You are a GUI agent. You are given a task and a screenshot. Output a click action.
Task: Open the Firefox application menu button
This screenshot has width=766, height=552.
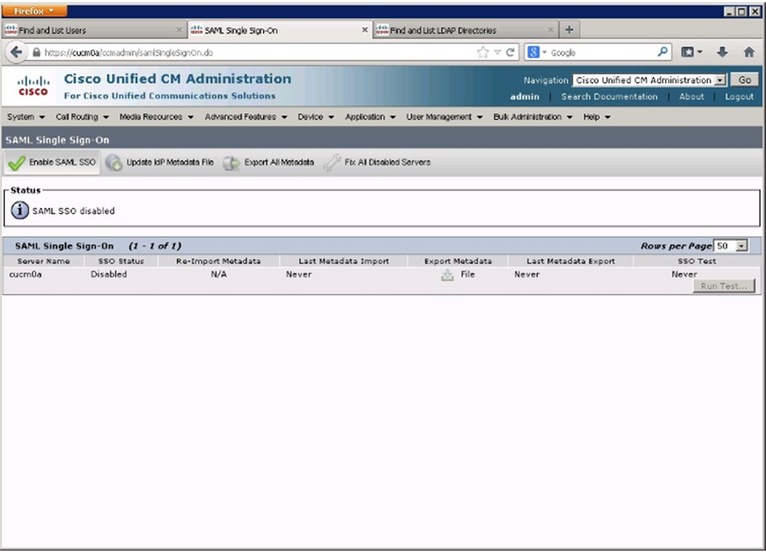(34, 11)
